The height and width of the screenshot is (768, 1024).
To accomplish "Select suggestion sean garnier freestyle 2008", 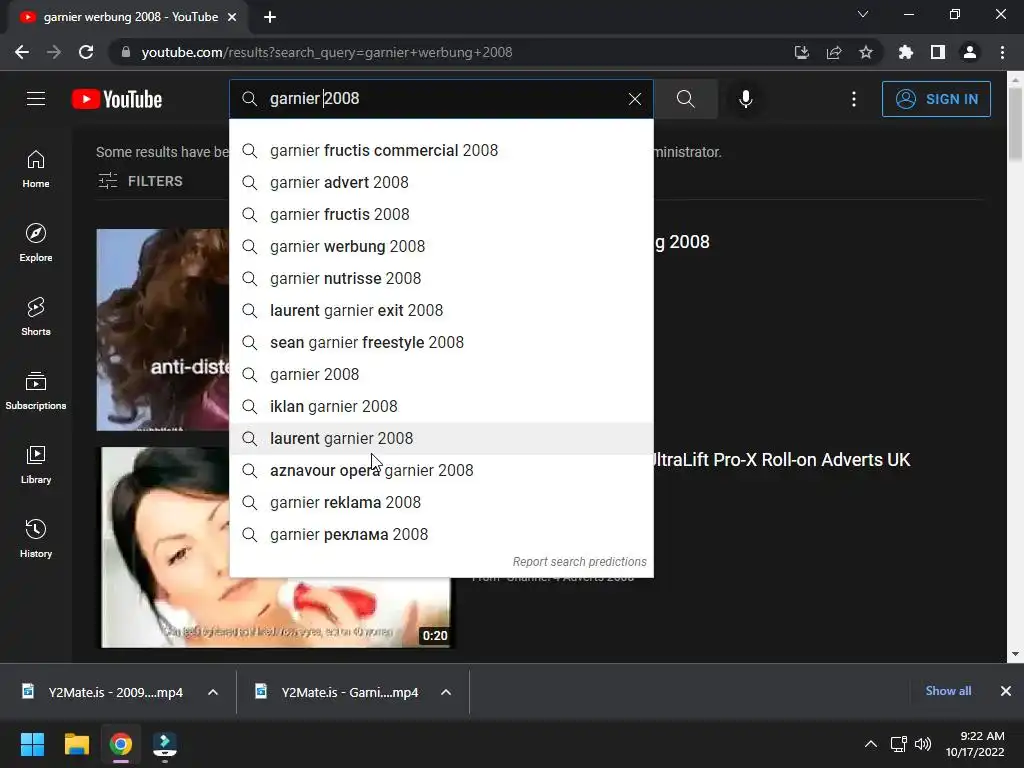I will coord(441,342).
